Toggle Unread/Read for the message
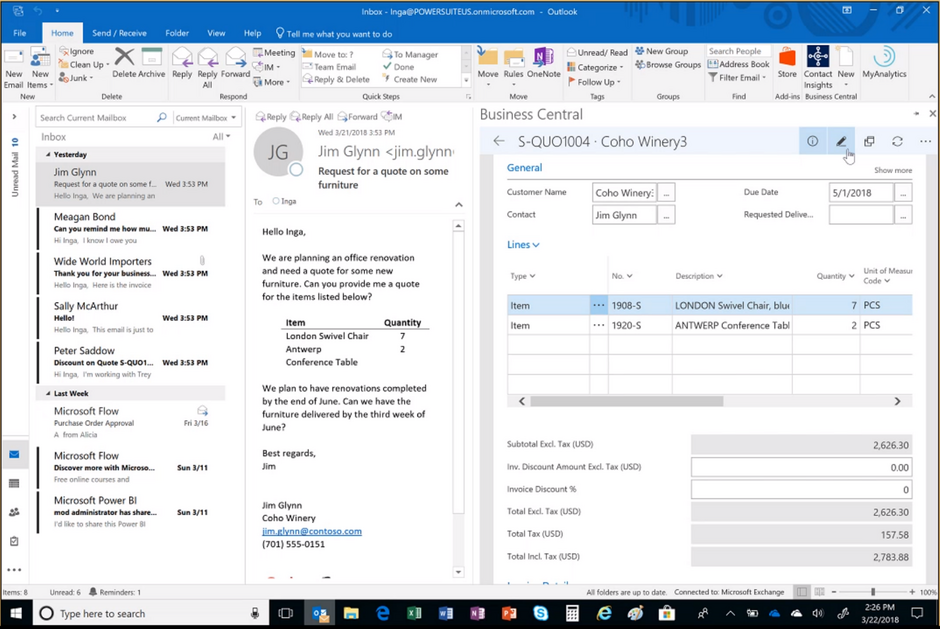Viewport: 940px width, 629px height. click(x=597, y=53)
